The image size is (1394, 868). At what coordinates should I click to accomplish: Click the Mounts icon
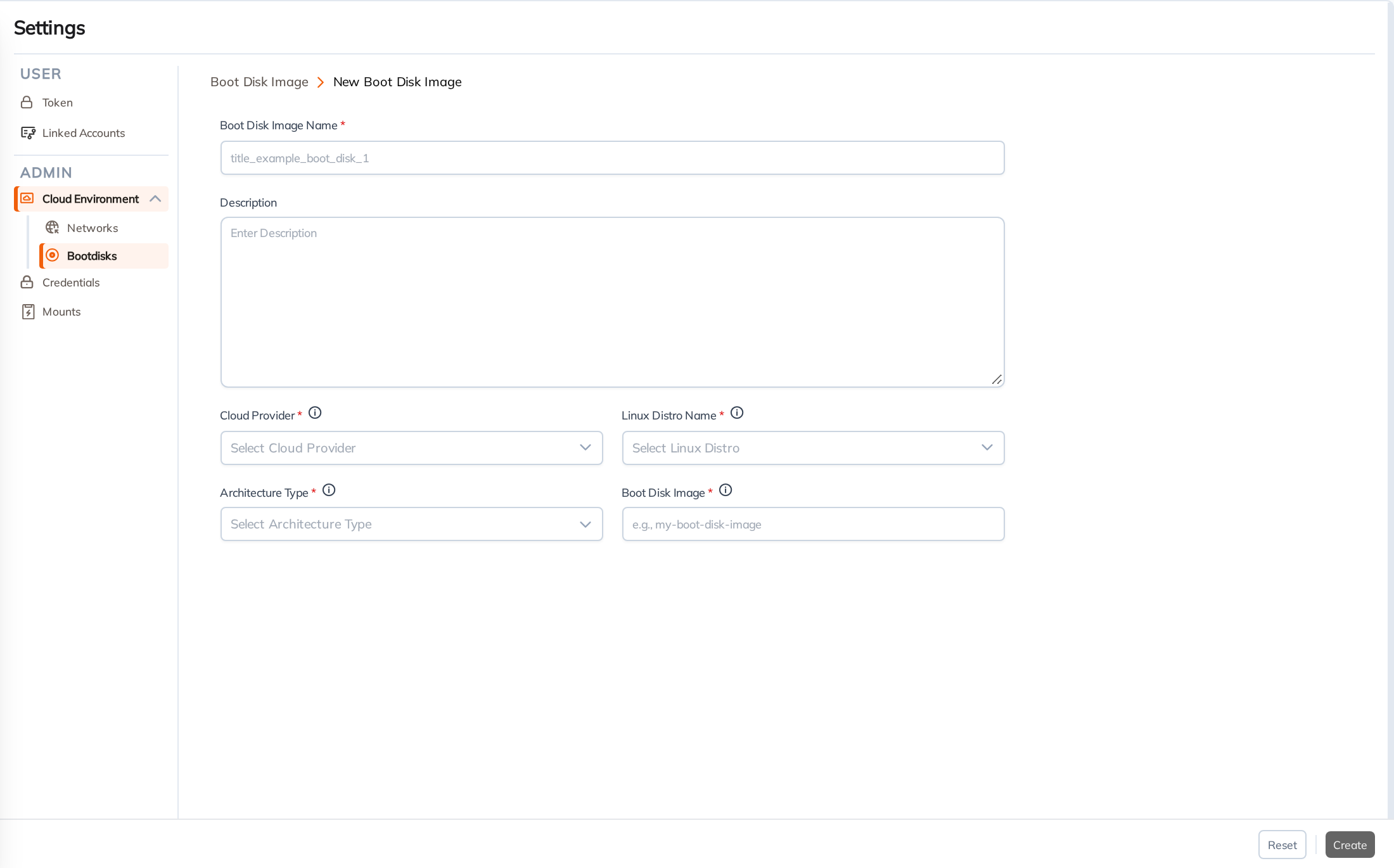tap(28, 311)
